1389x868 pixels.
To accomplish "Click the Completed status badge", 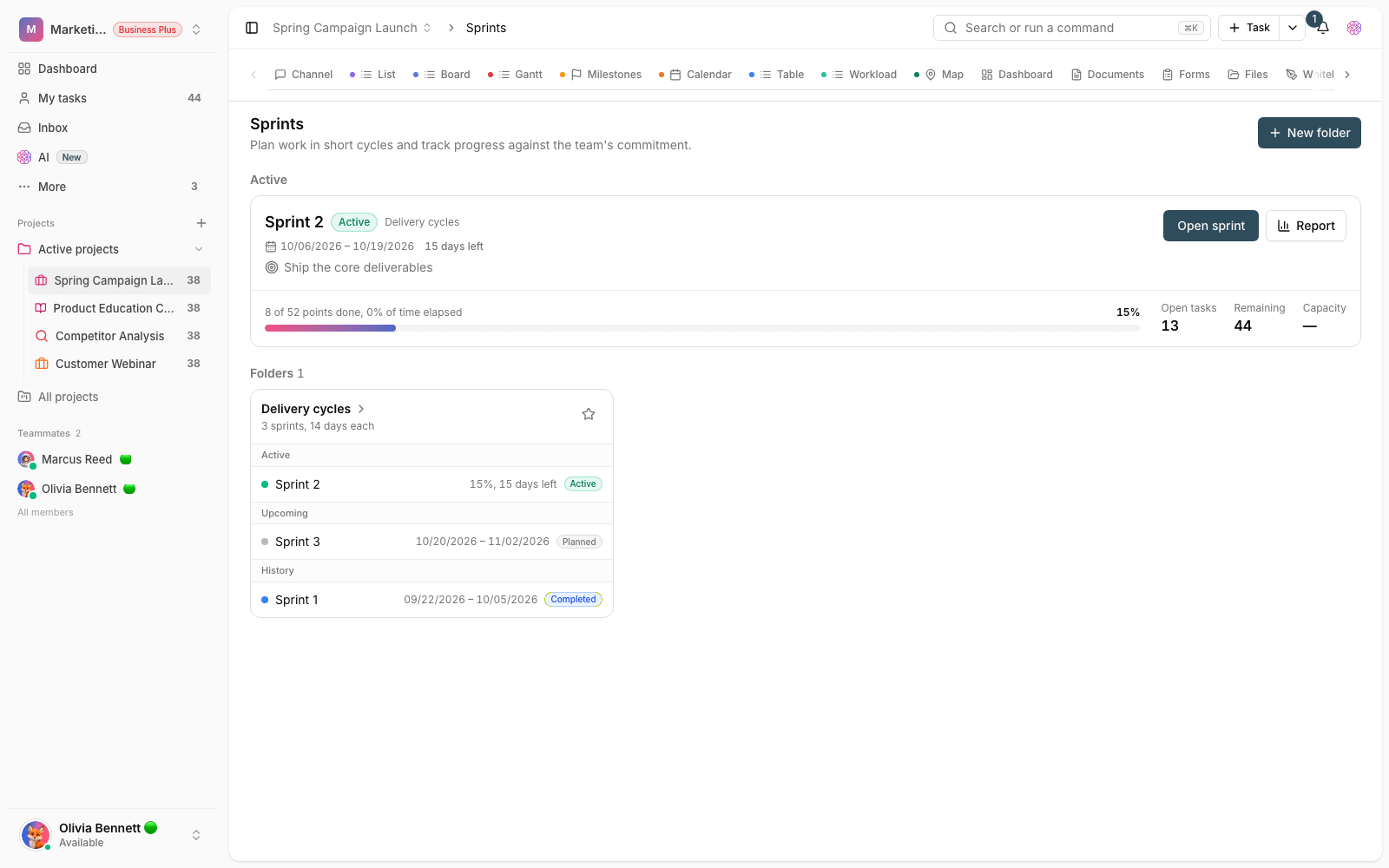I will (x=574, y=600).
